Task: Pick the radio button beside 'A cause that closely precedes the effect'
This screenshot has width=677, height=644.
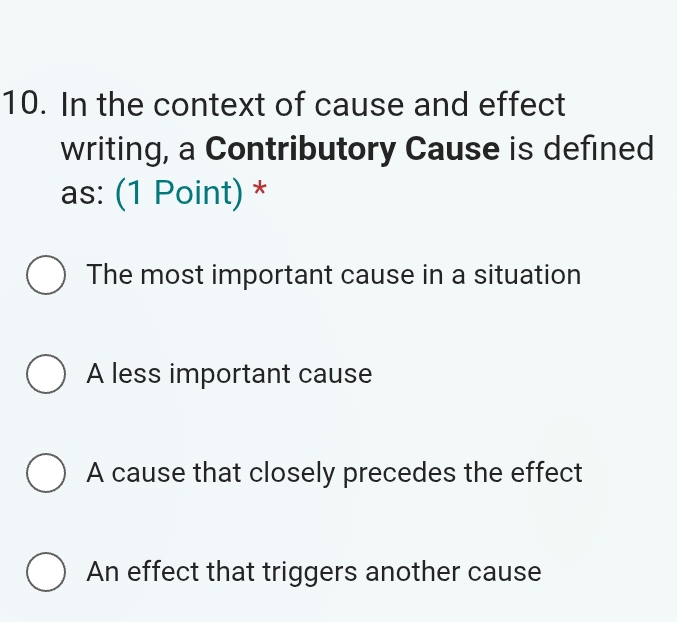Action: point(46,473)
